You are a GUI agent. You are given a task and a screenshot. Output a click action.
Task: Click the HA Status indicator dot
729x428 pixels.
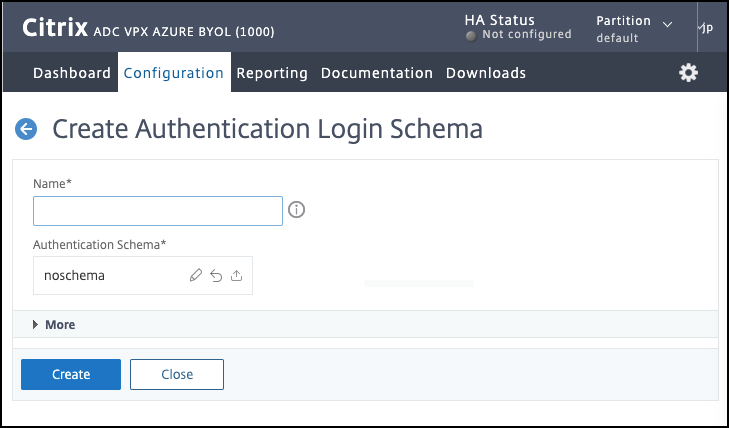point(471,36)
